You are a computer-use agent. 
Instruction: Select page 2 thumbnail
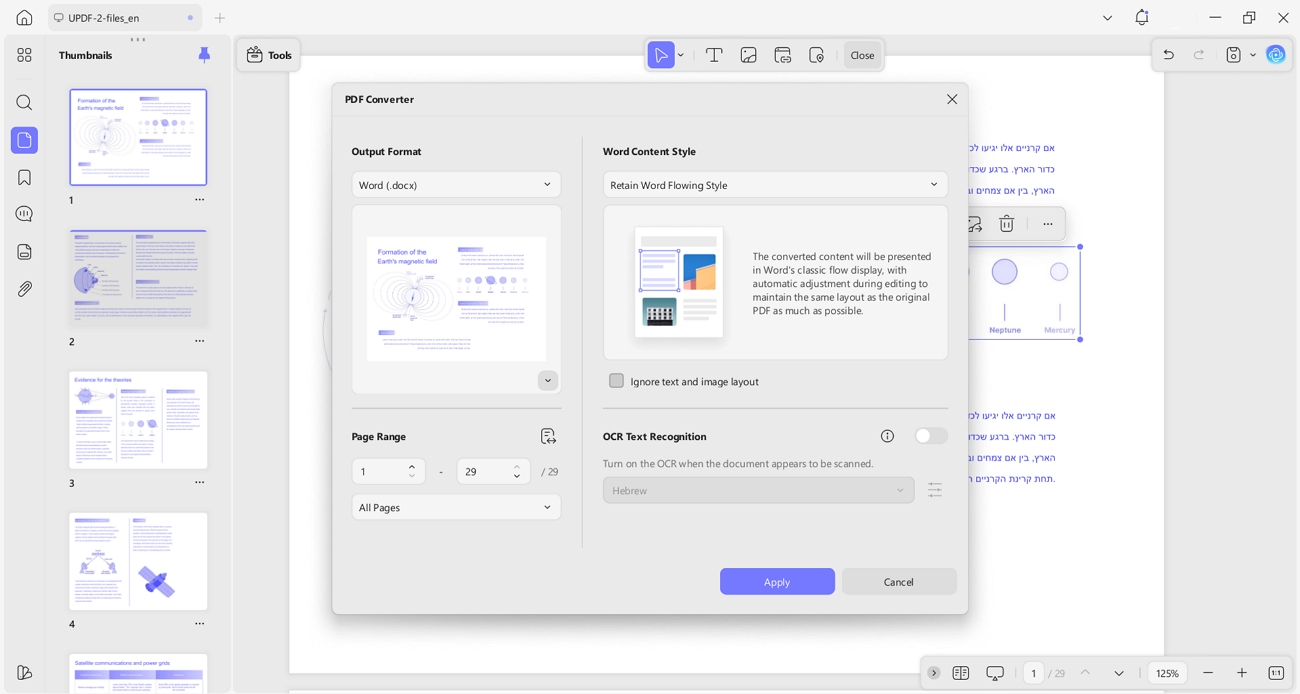138,279
